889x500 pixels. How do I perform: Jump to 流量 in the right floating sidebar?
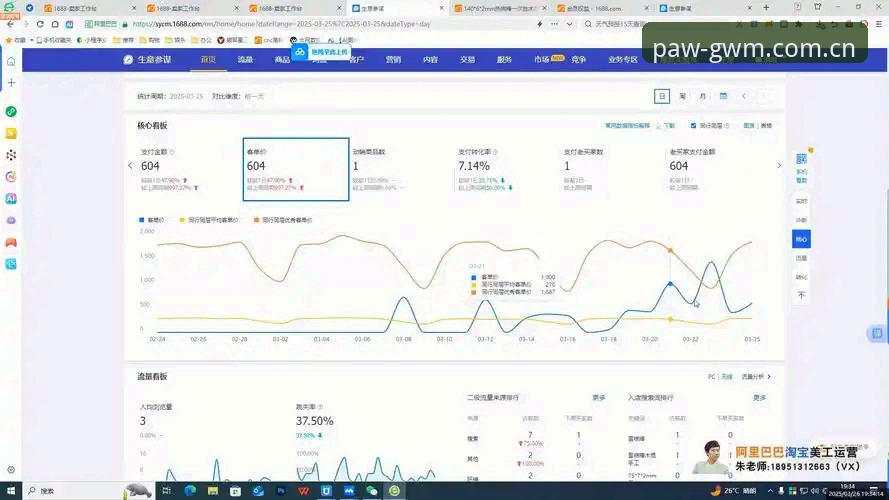(801, 258)
